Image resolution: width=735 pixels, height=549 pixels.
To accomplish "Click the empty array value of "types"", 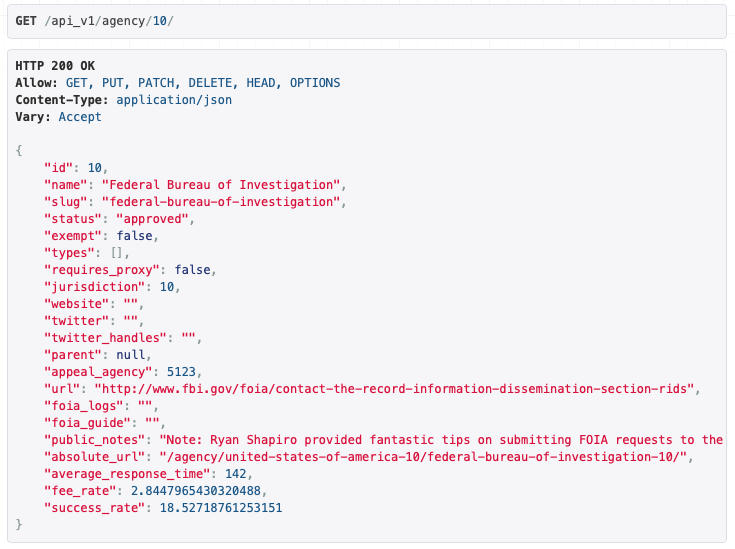I will [116, 253].
